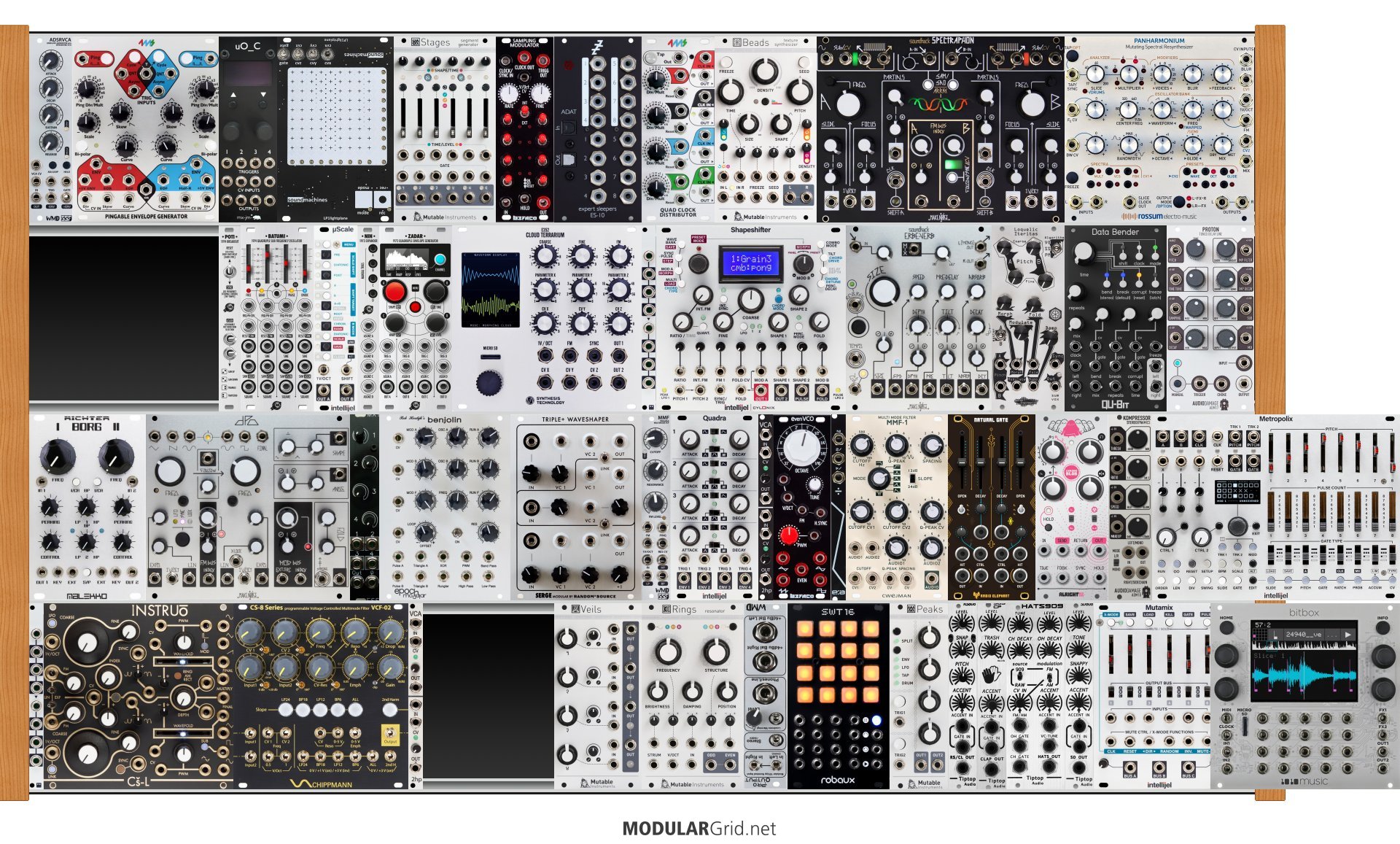Select the Qu-Bit Data Bender module
This screenshot has width=1400, height=844.
click(1116, 318)
